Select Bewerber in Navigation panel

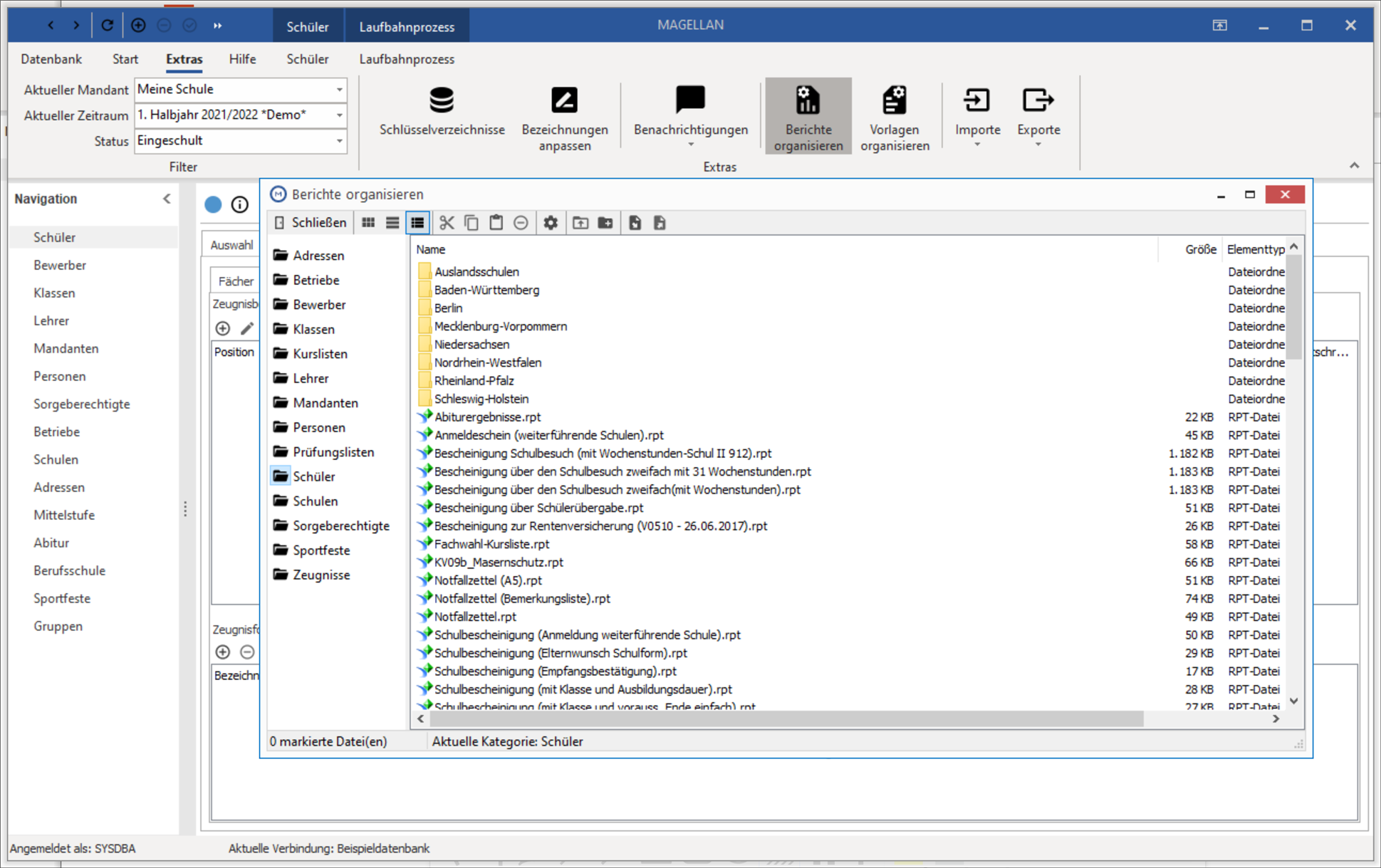pyautogui.click(x=60, y=265)
